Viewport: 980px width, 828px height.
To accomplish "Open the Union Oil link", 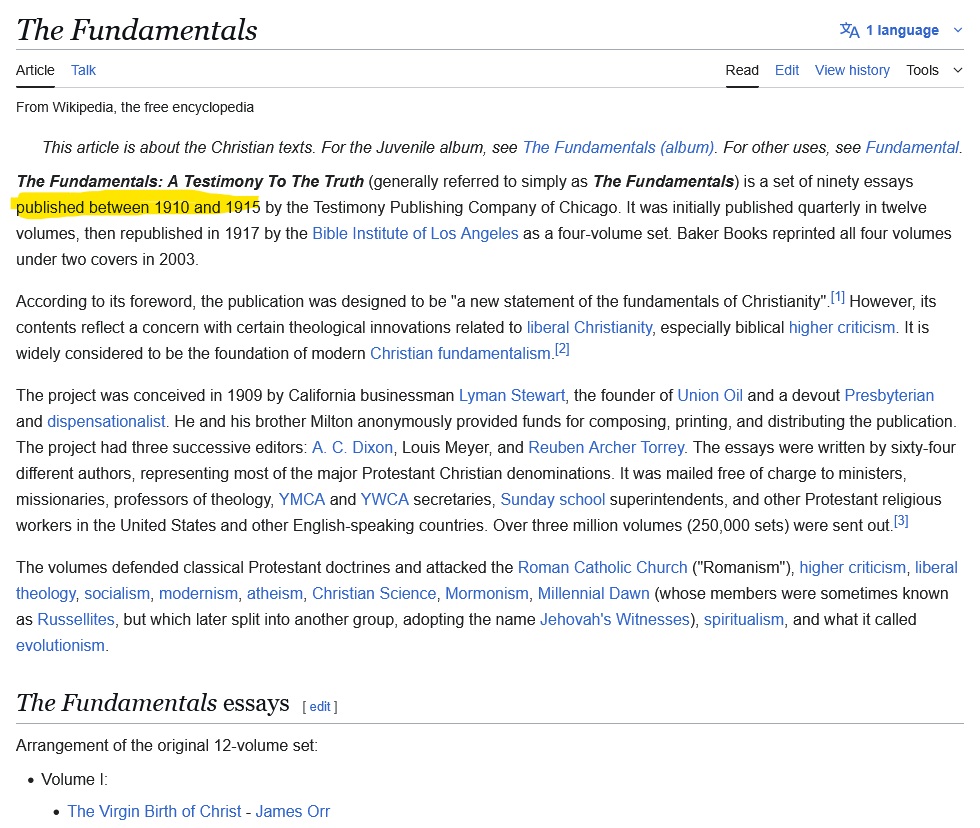I will 710,396.
